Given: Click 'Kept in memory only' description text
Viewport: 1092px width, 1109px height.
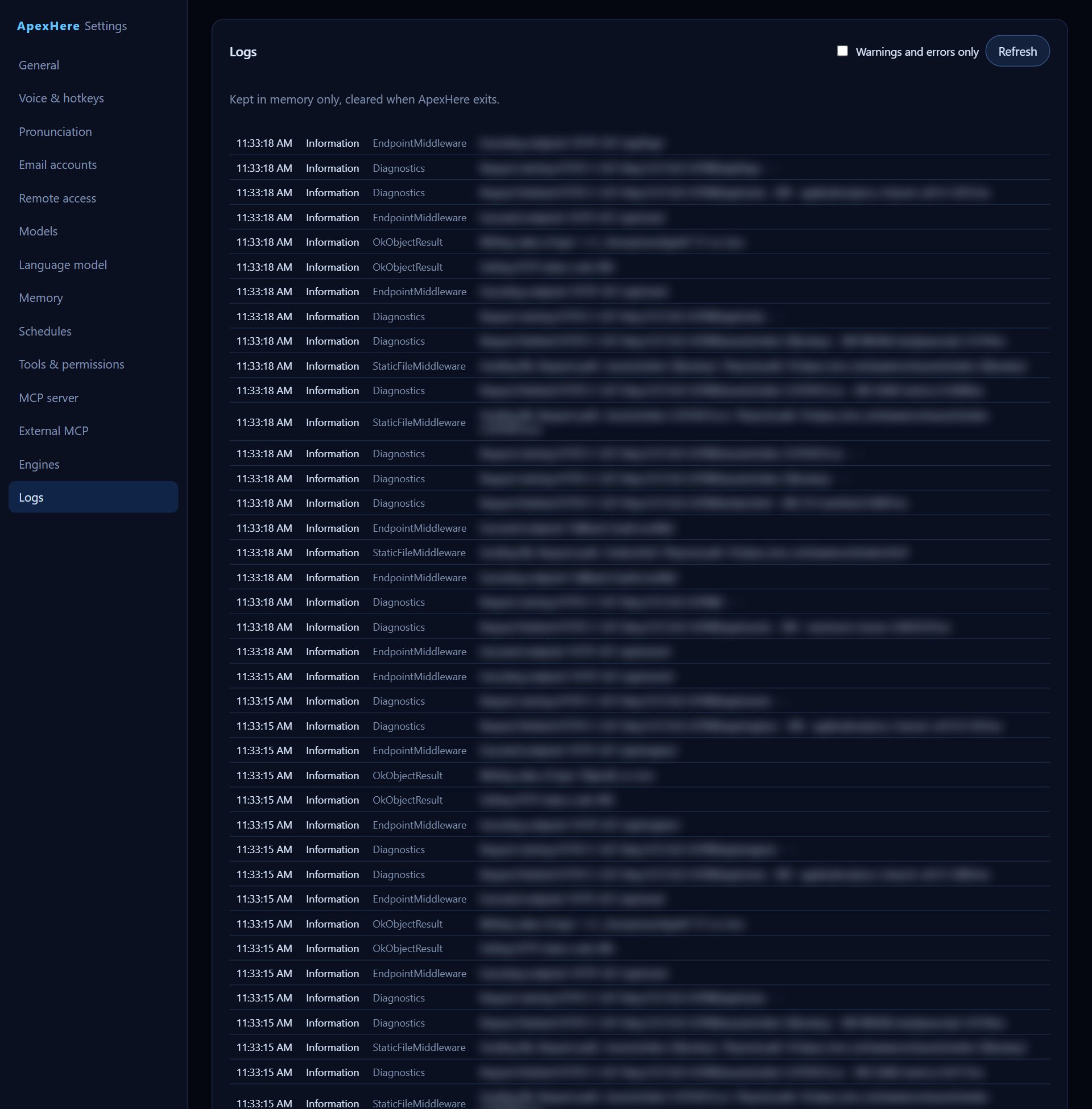Looking at the screenshot, I should (x=364, y=99).
